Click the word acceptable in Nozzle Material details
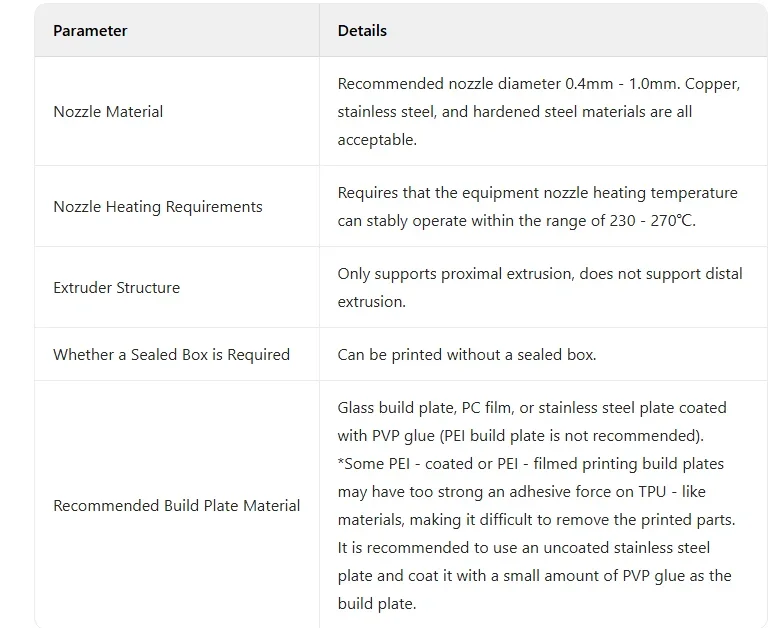The height and width of the screenshot is (628, 772). pos(377,140)
